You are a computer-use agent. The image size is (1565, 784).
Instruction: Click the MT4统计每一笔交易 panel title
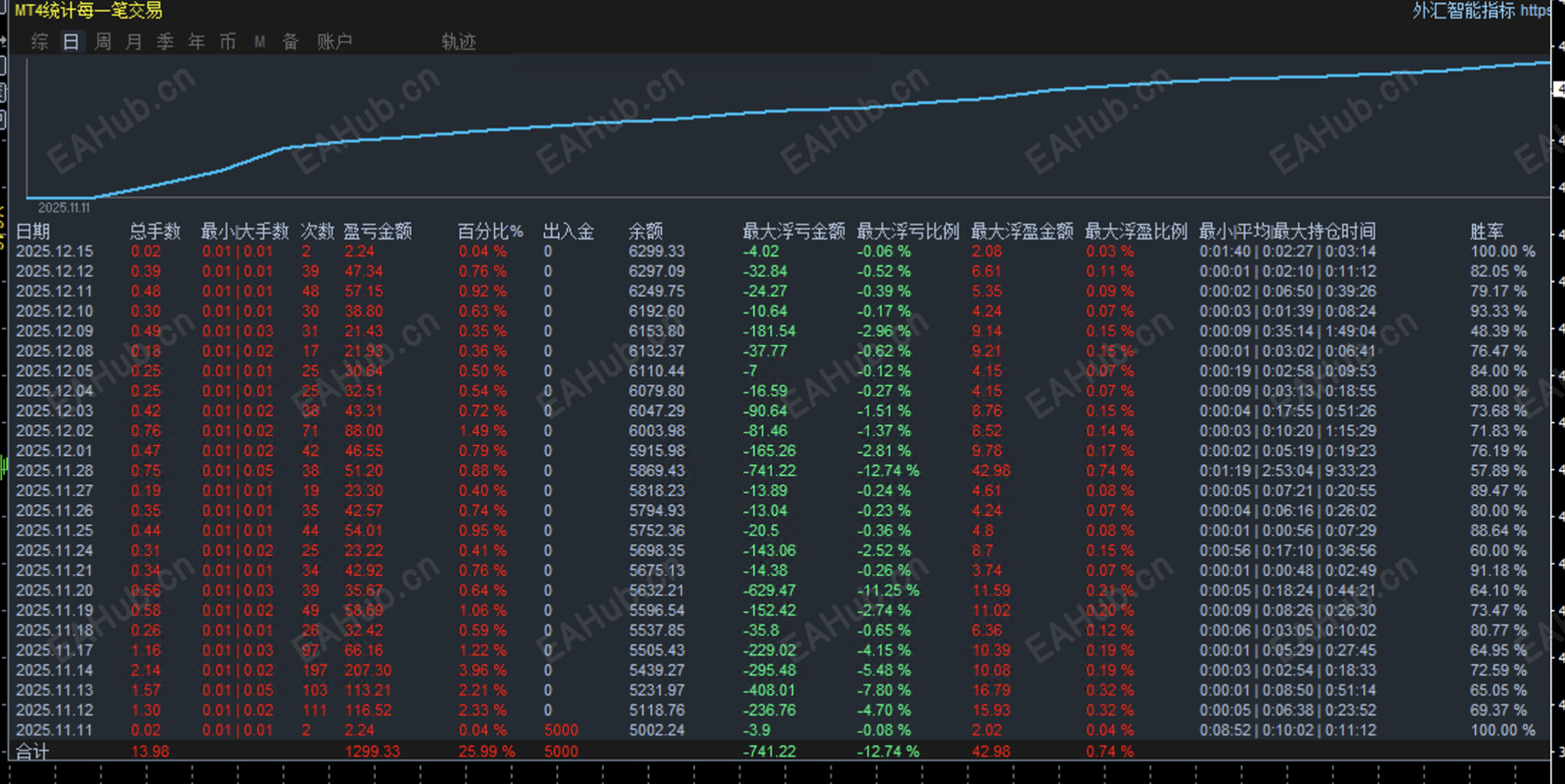click(88, 11)
